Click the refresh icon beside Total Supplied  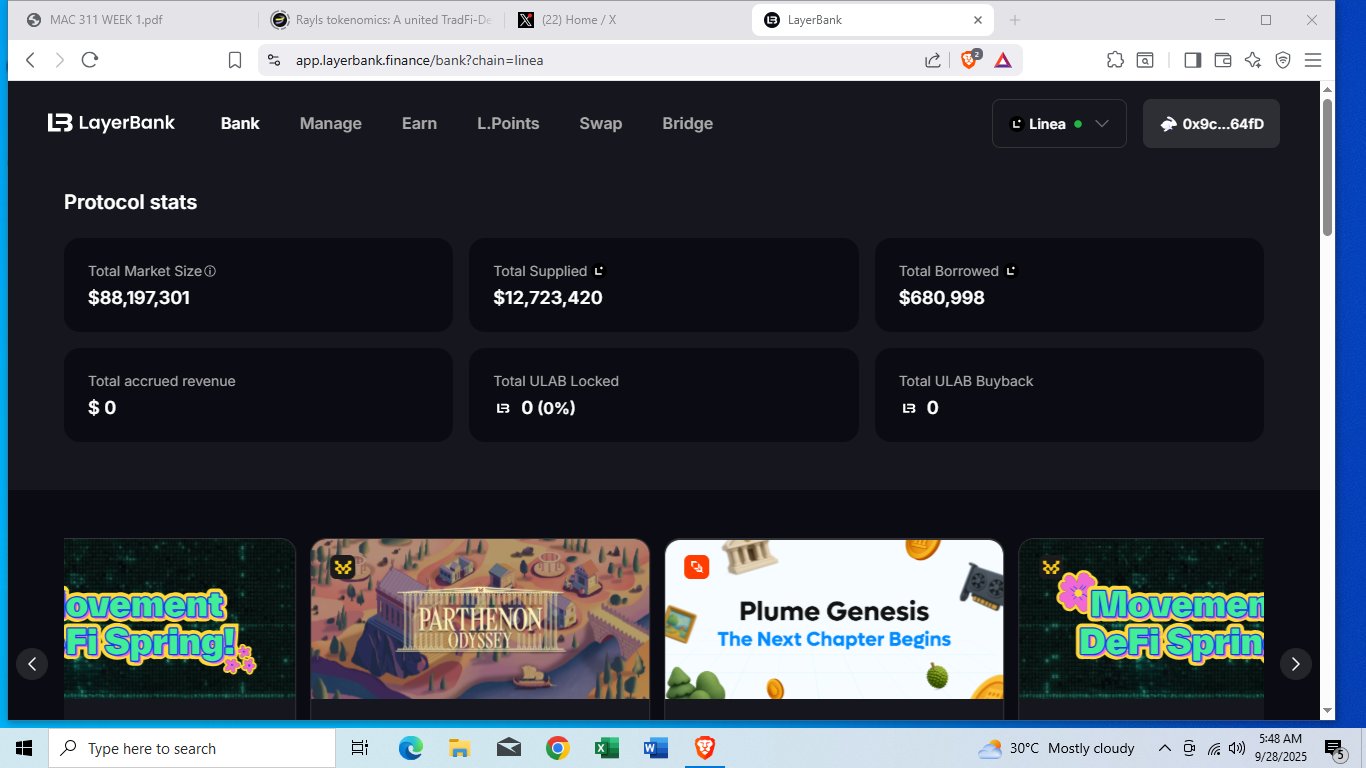(x=598, y=269)
